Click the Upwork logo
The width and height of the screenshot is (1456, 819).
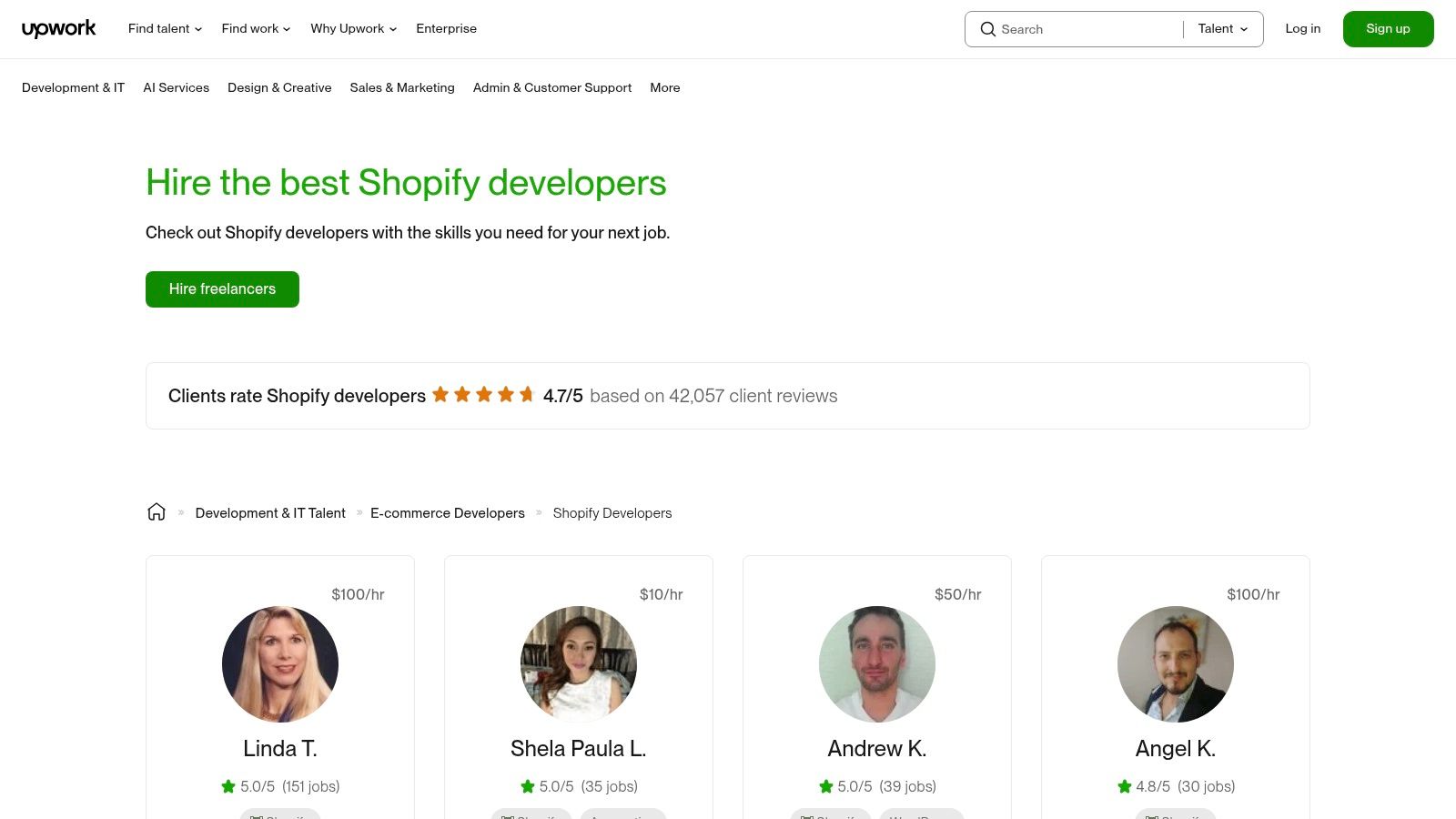tap(58, 29)
